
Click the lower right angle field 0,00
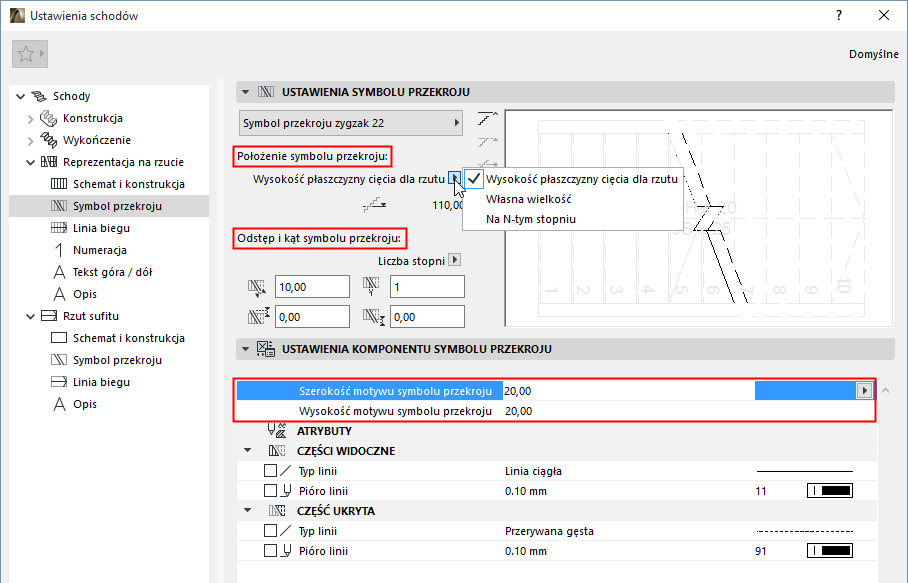[427, 317]
